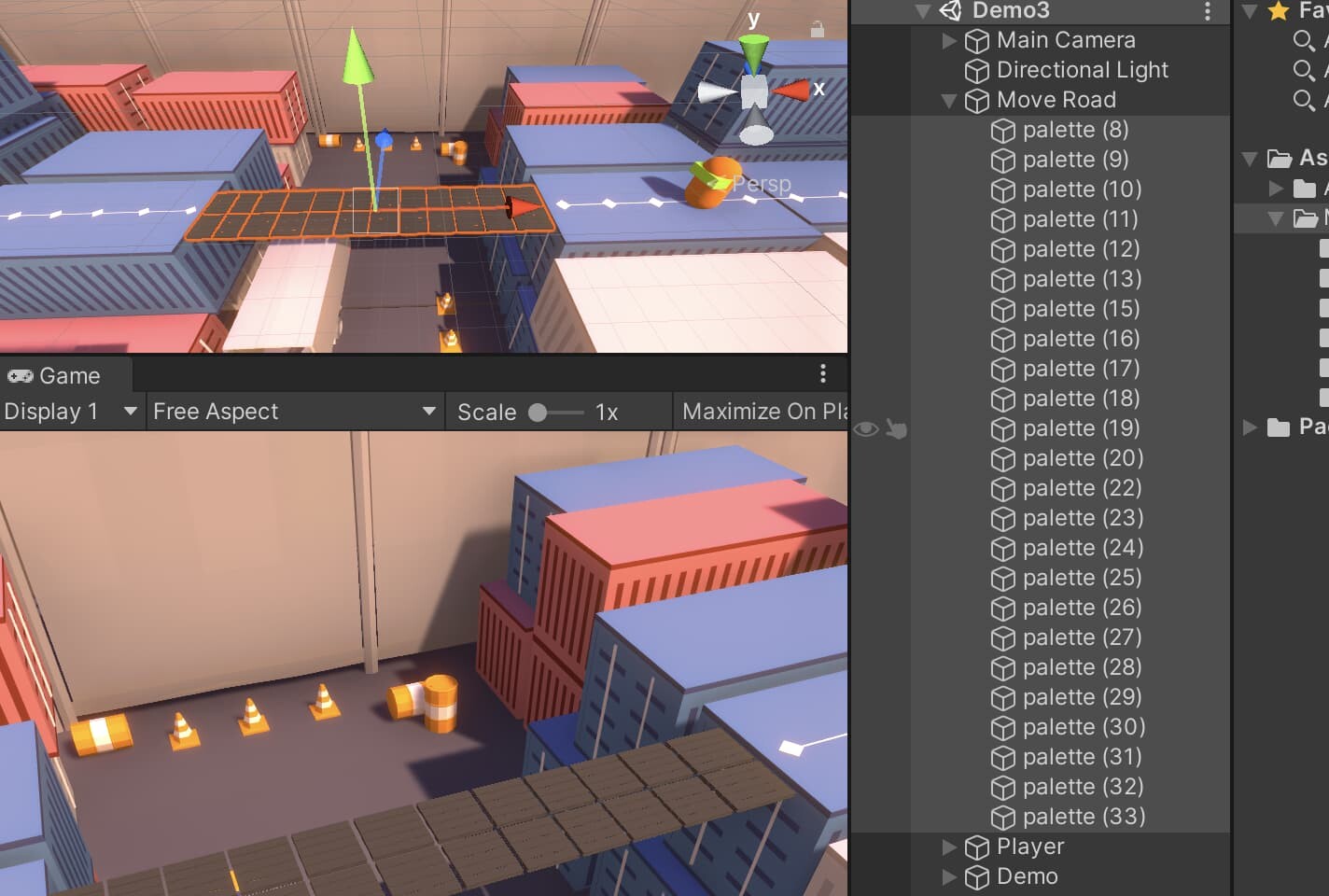Select palette (25) in the Hierarchy
1329x896 pixels.
tap(1083, 578)
